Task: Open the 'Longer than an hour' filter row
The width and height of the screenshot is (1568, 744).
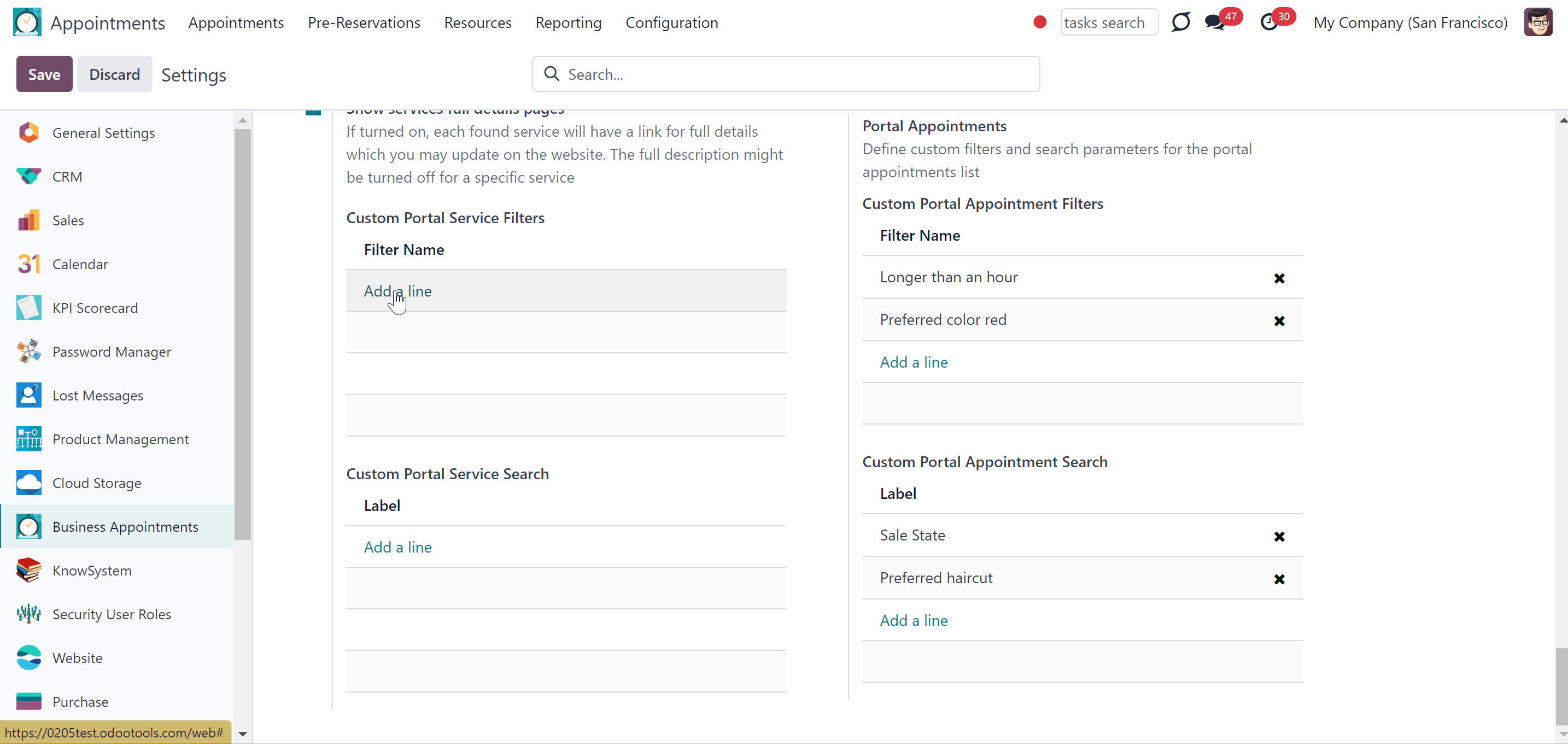Action: pyautogui.click(x=1081, y=277)
